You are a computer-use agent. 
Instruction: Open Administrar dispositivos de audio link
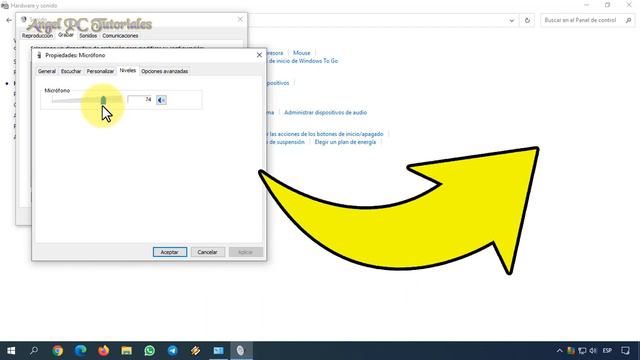pos(325,112)
